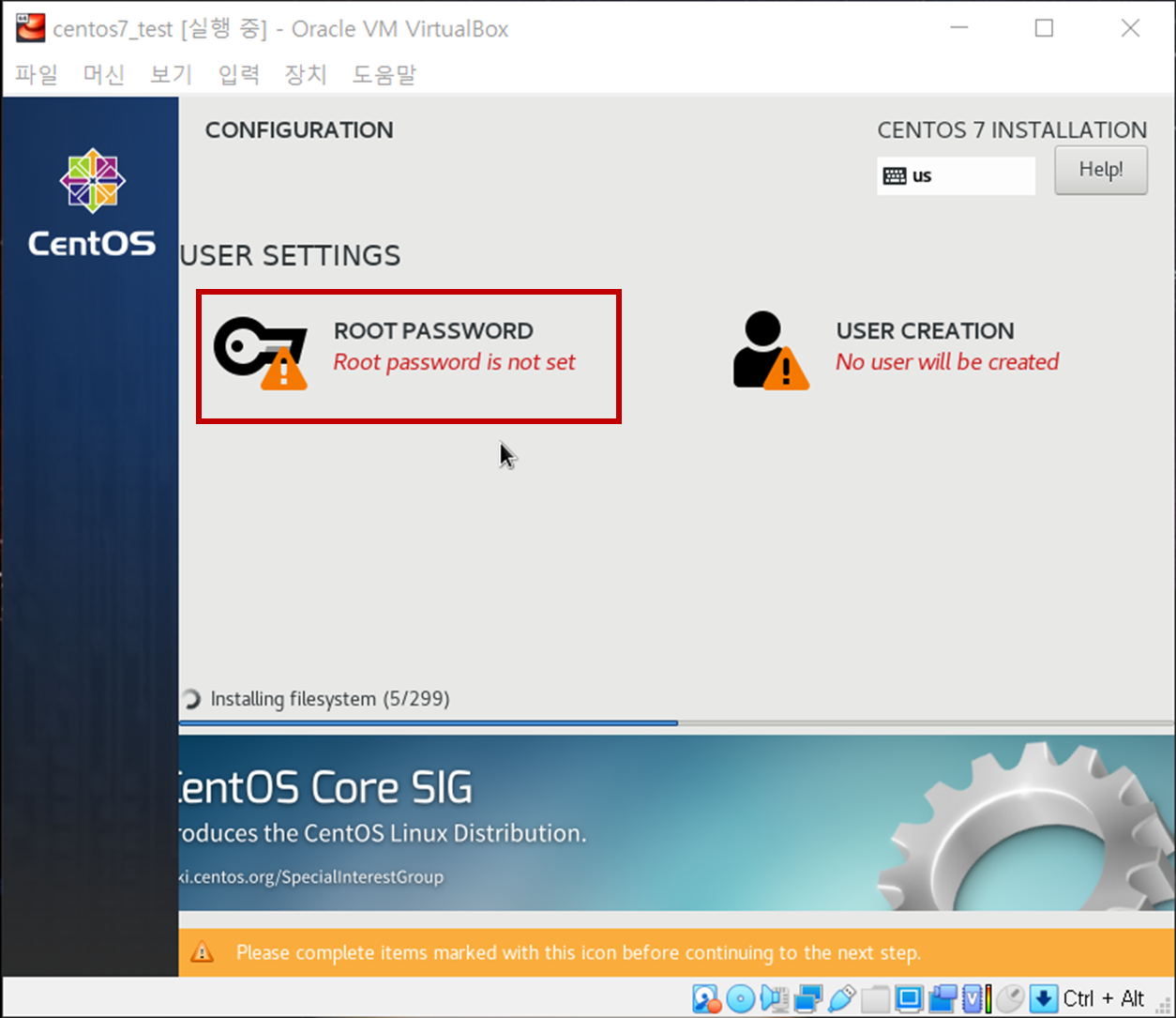This screenshot has height=1018, width=1176.
Task: Click the hard disk activity indicator
Action: [x=706, y=999]
